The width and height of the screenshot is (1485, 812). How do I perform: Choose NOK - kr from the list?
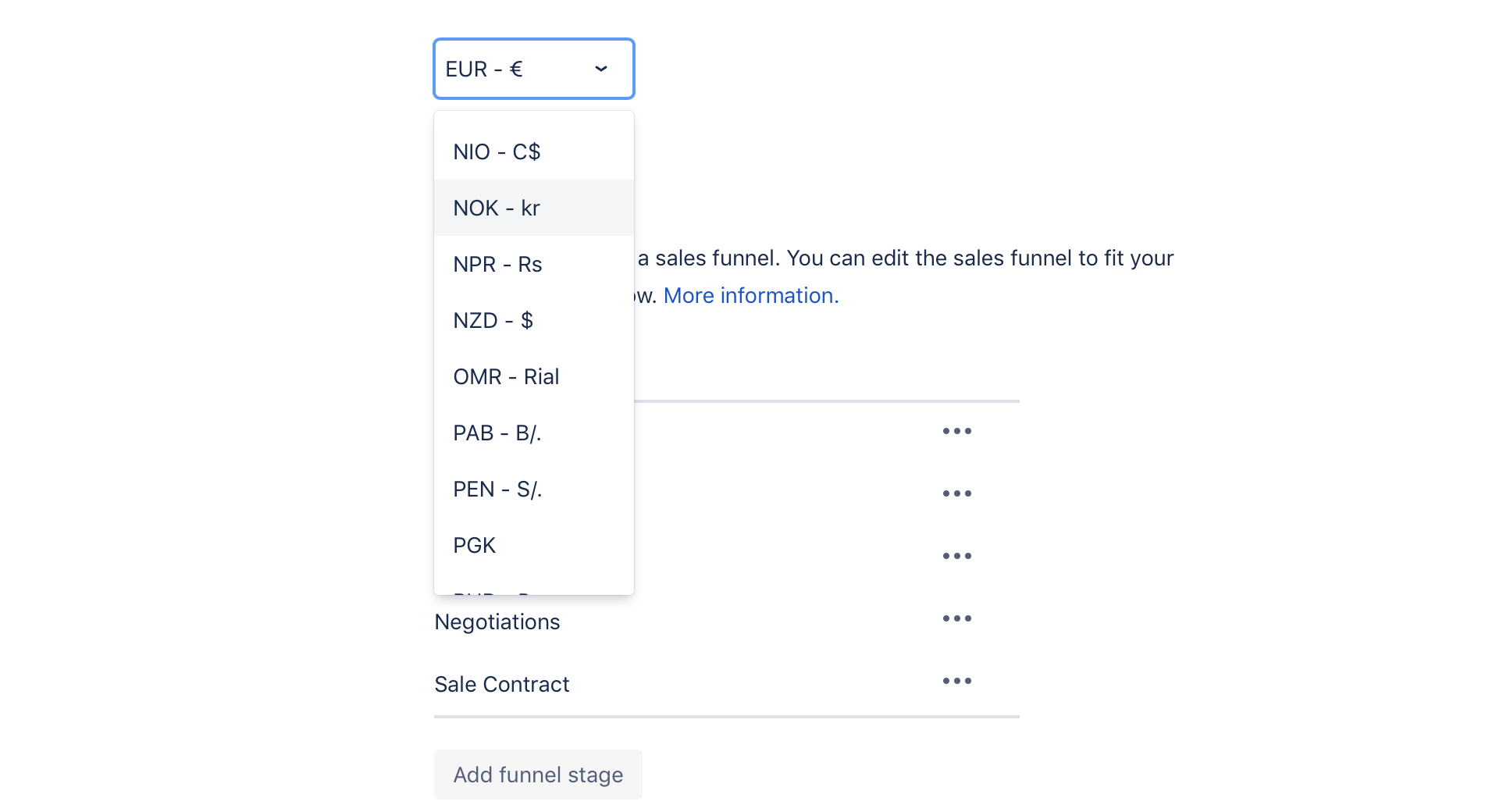(534, 208)
